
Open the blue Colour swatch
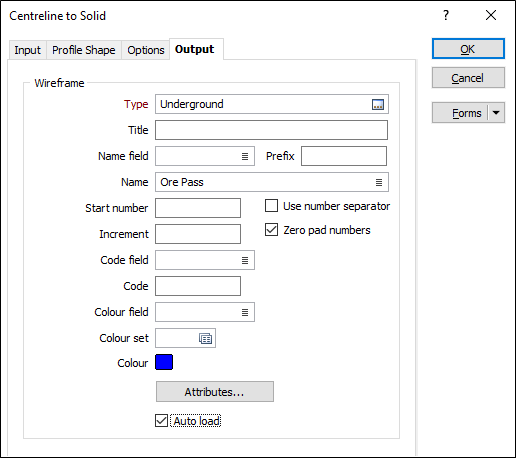pyautogui.click(x=164, y=362)
